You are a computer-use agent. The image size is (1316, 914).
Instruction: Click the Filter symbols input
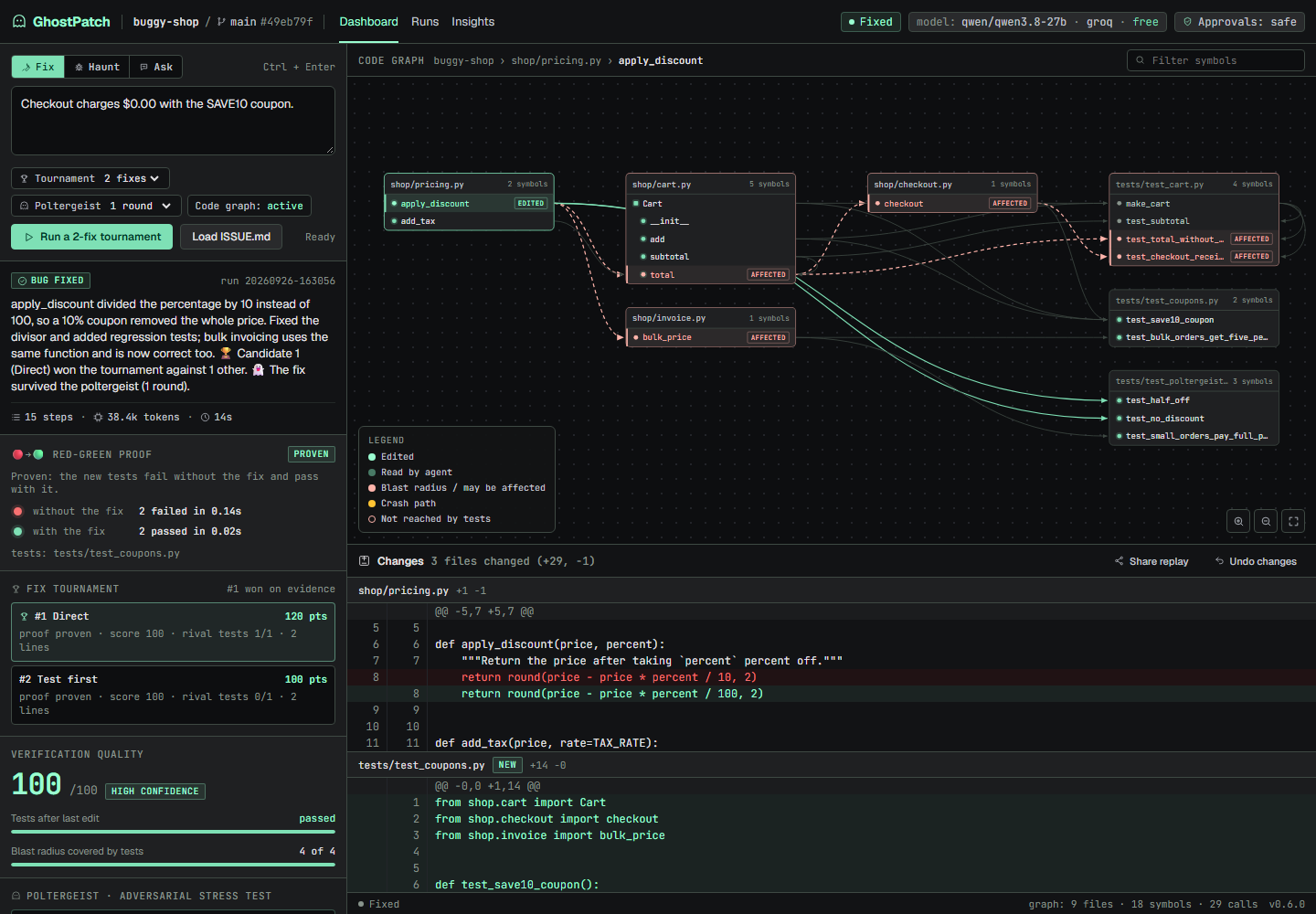click(x=1215, y=60)
